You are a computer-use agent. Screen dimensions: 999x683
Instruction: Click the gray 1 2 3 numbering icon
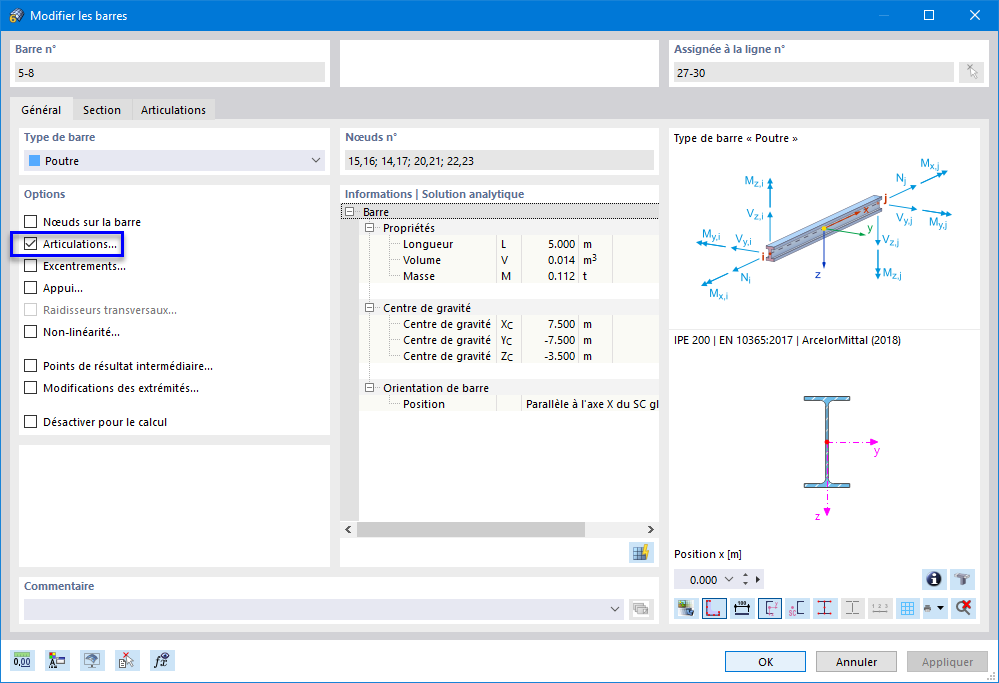[880, 608]
